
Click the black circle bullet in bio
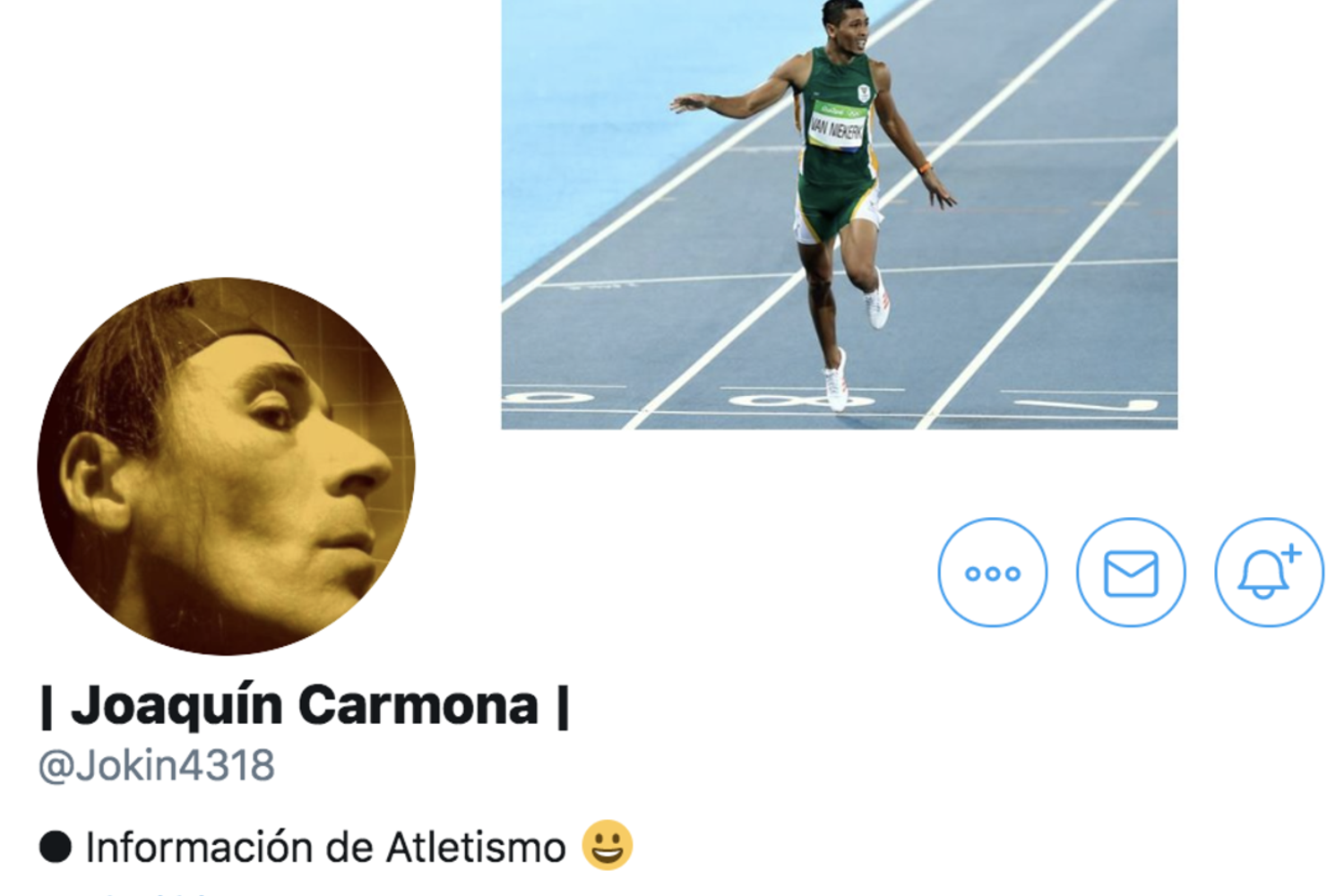tap(56, 847)
